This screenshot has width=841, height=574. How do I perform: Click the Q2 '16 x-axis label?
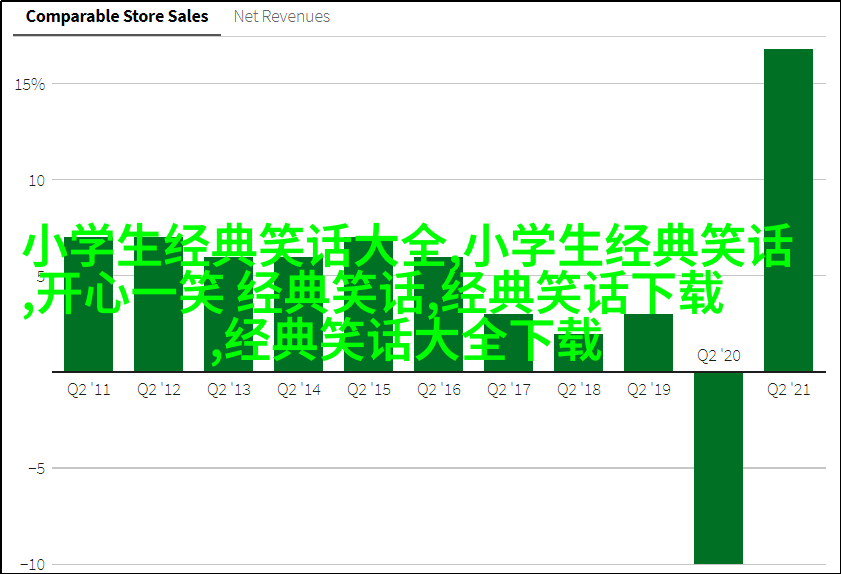tap(439, 390)
